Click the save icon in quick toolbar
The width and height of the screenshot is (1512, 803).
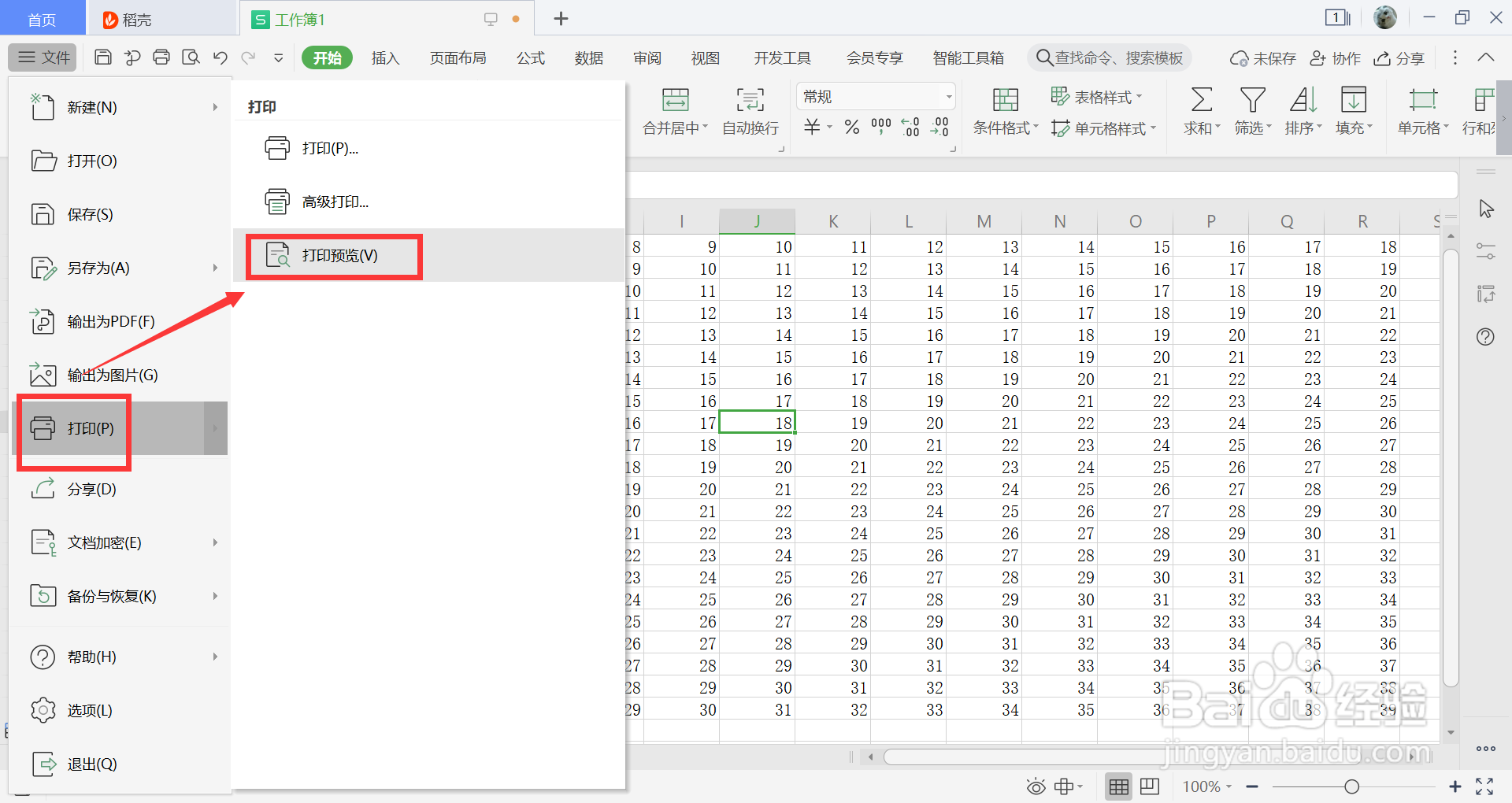[102, 57]
